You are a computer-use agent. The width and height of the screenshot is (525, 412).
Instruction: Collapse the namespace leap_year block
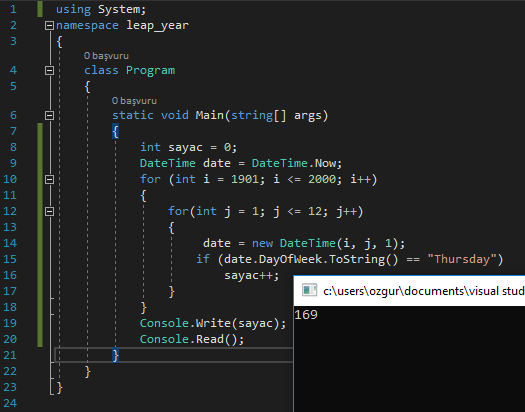tap(49, 25)
